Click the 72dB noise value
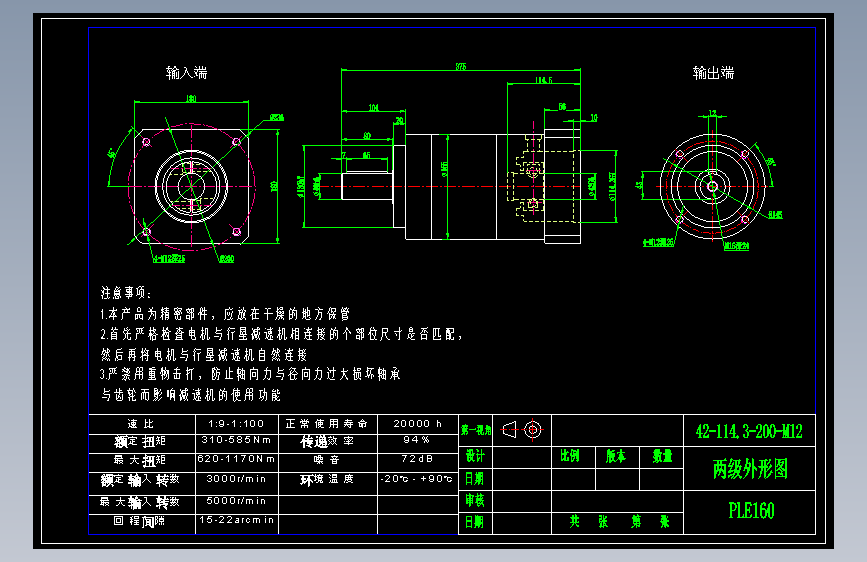Image resolution: width=867 pixels, height=562 pixels. pyautogui.click(x=417, y=459)
